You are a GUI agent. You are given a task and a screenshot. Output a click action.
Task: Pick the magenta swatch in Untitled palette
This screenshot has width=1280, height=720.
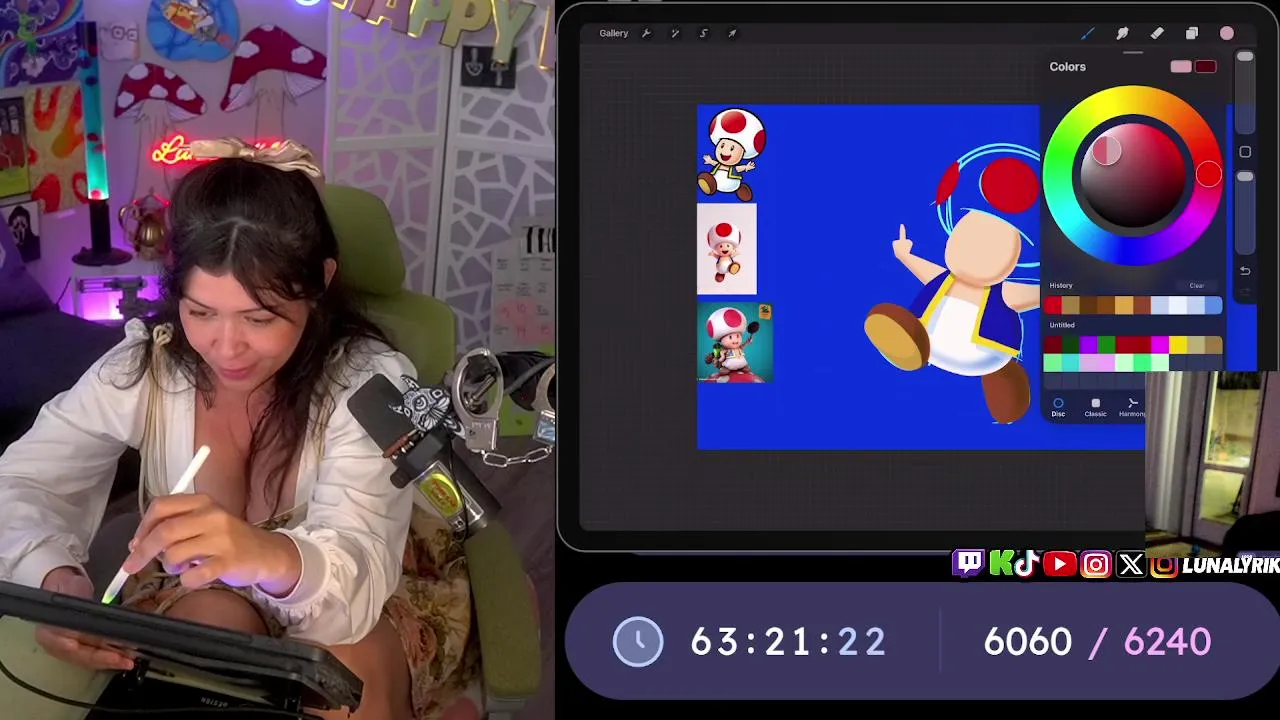point(1160,345)
